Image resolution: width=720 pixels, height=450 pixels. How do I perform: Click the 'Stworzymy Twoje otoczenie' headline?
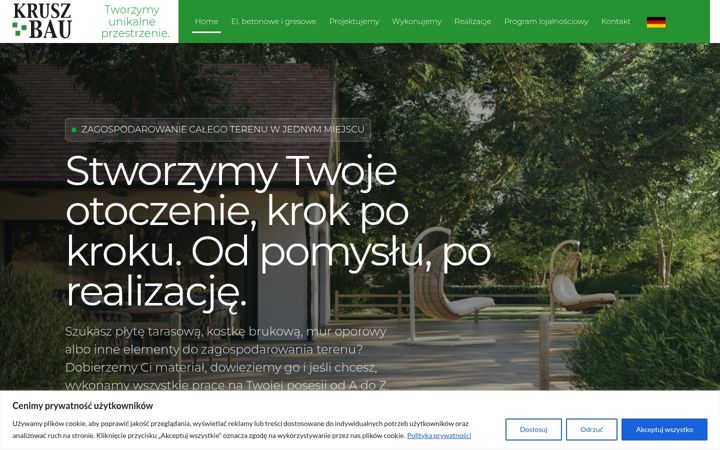click(278, 231)
